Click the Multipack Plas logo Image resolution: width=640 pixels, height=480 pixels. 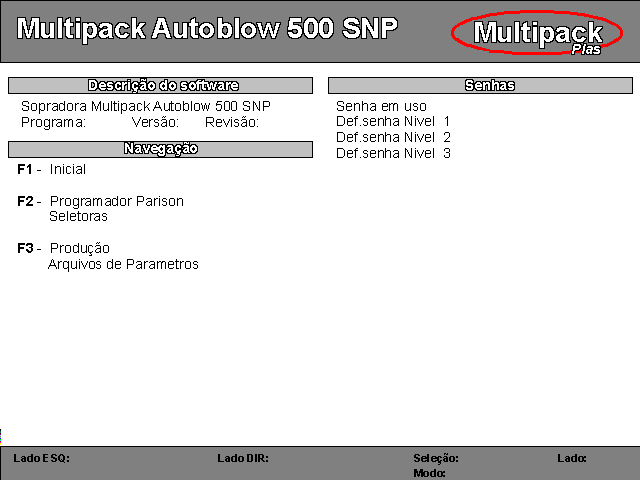point(537,33)
